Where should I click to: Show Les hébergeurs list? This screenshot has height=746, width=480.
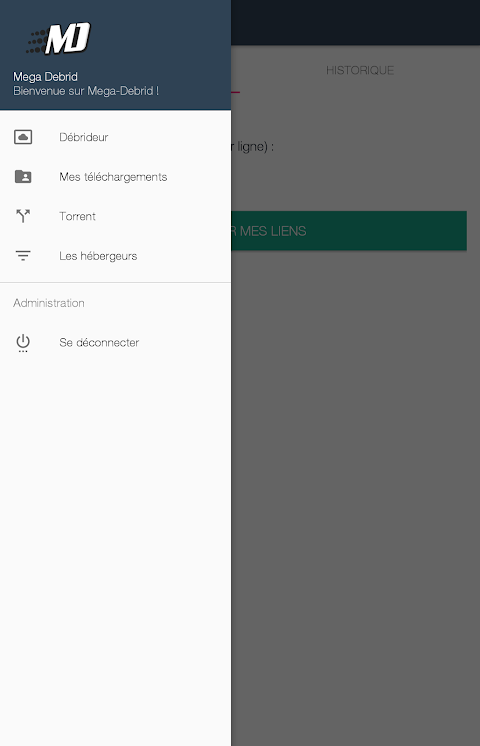[115, 256]
